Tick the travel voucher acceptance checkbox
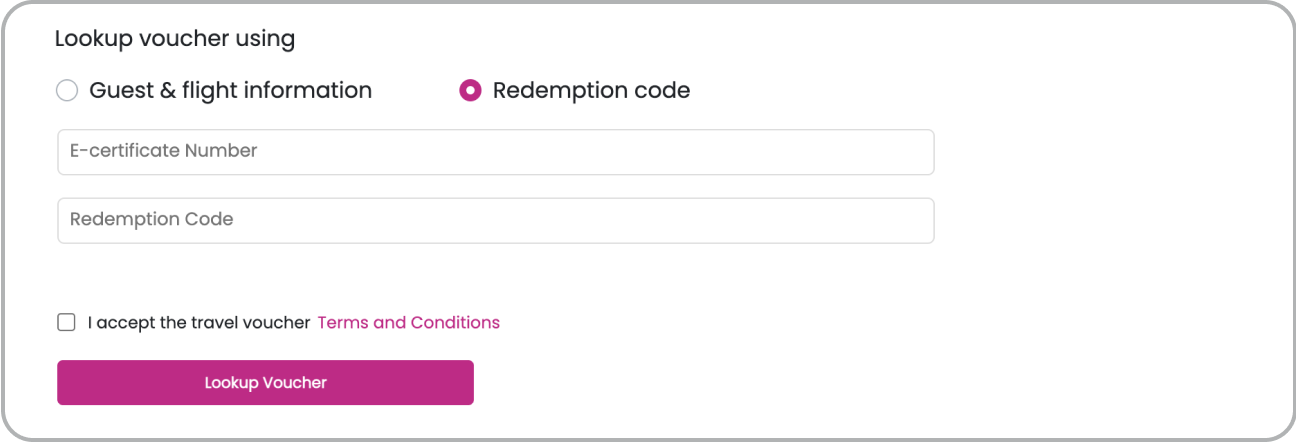 pos(67,322)
